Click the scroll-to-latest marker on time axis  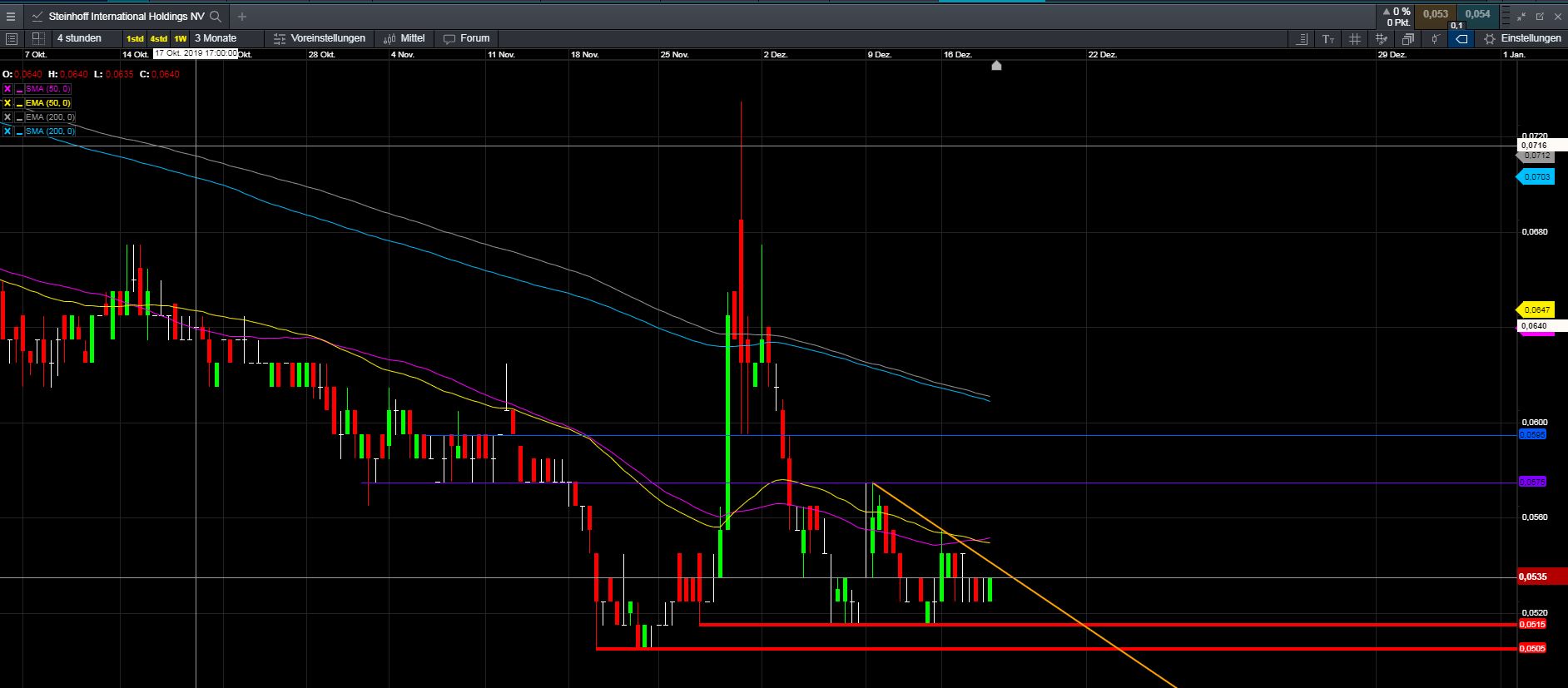[x=996, y=65]
